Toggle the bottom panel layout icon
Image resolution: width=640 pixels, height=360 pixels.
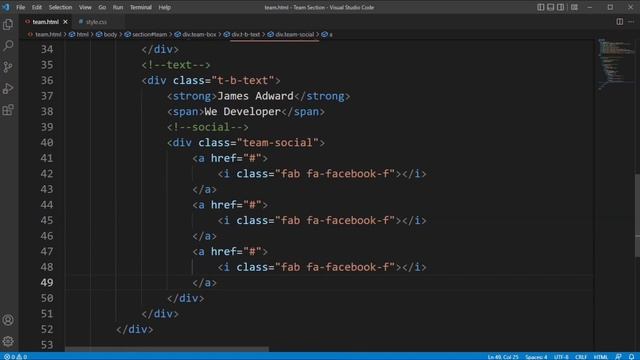pyautogui.click(x=551, y=7)
